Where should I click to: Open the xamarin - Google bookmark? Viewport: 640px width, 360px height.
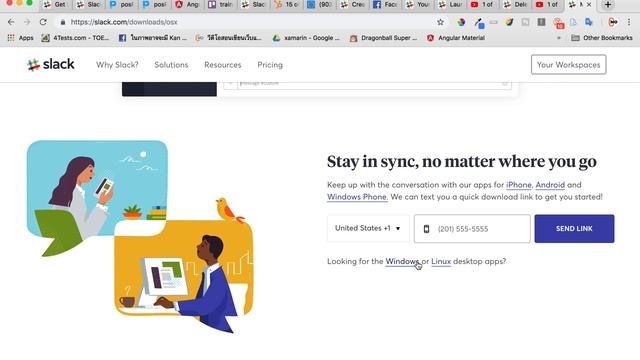click(x=307, y=38)
